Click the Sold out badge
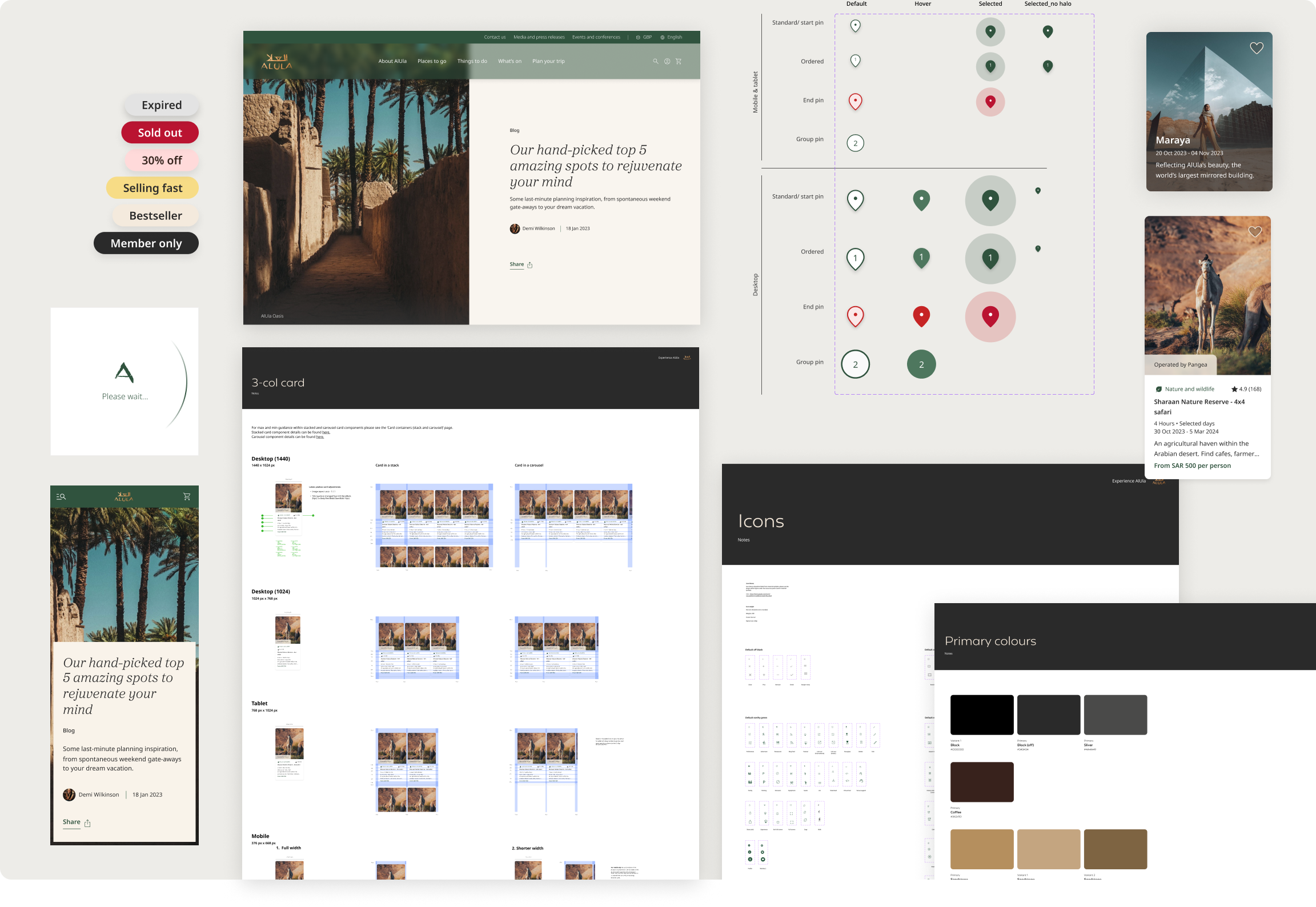Image resolution: width=1316 pixels, height=907 pixels. click(x=160, y=133)
